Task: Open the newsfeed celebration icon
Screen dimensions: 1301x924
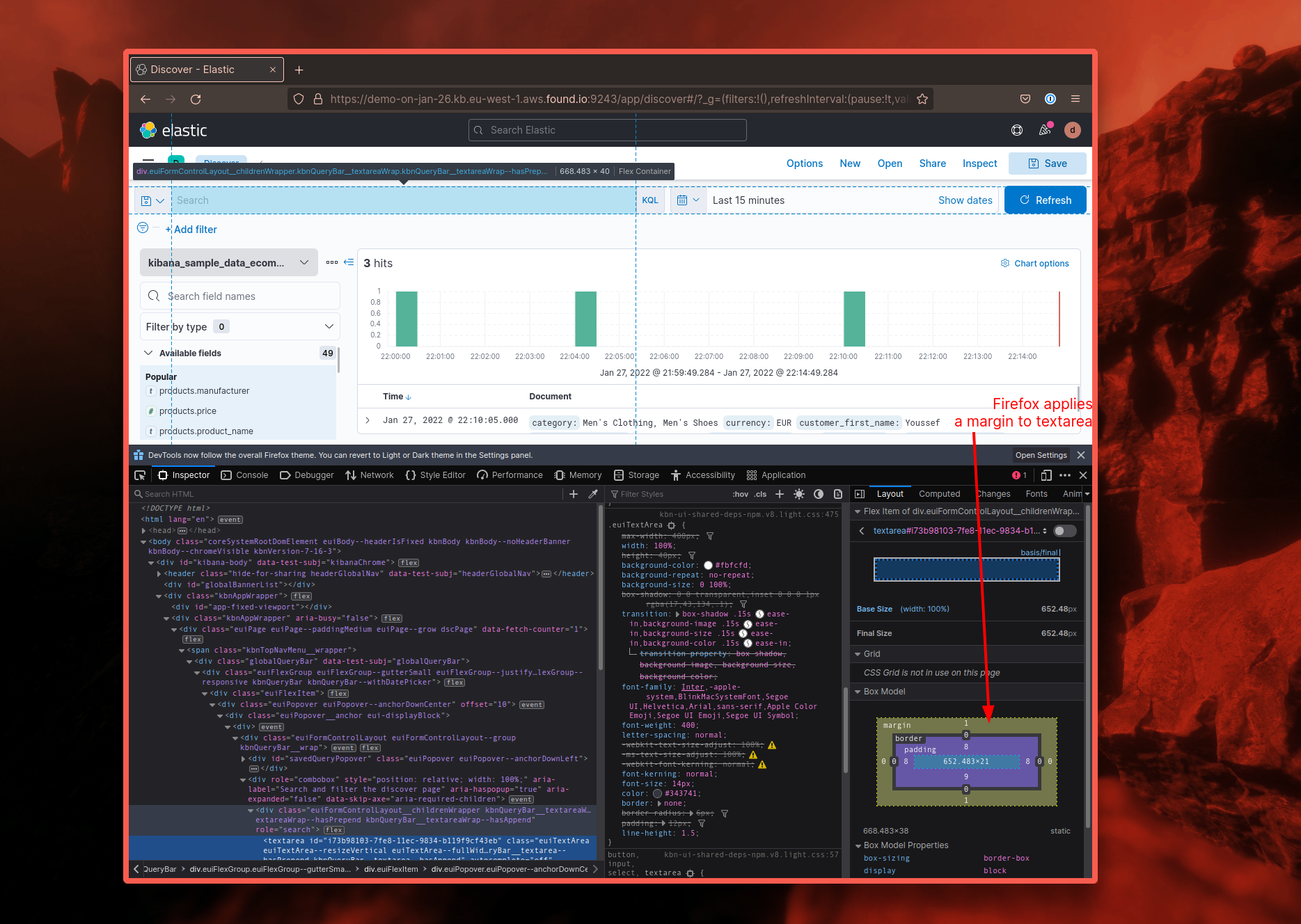Action: tap(1045, 129)
